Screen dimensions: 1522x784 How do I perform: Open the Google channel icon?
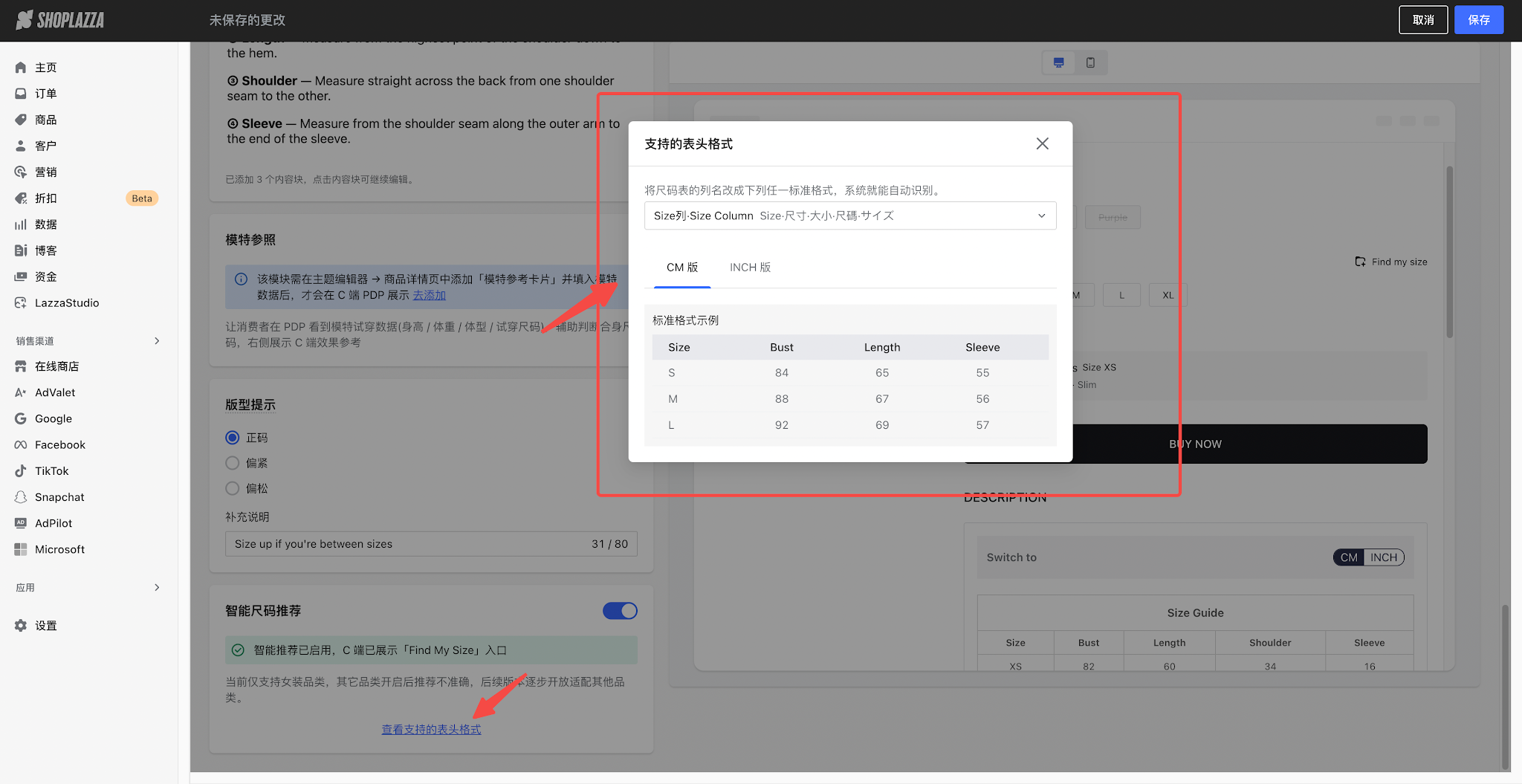[x=21, y=418]
